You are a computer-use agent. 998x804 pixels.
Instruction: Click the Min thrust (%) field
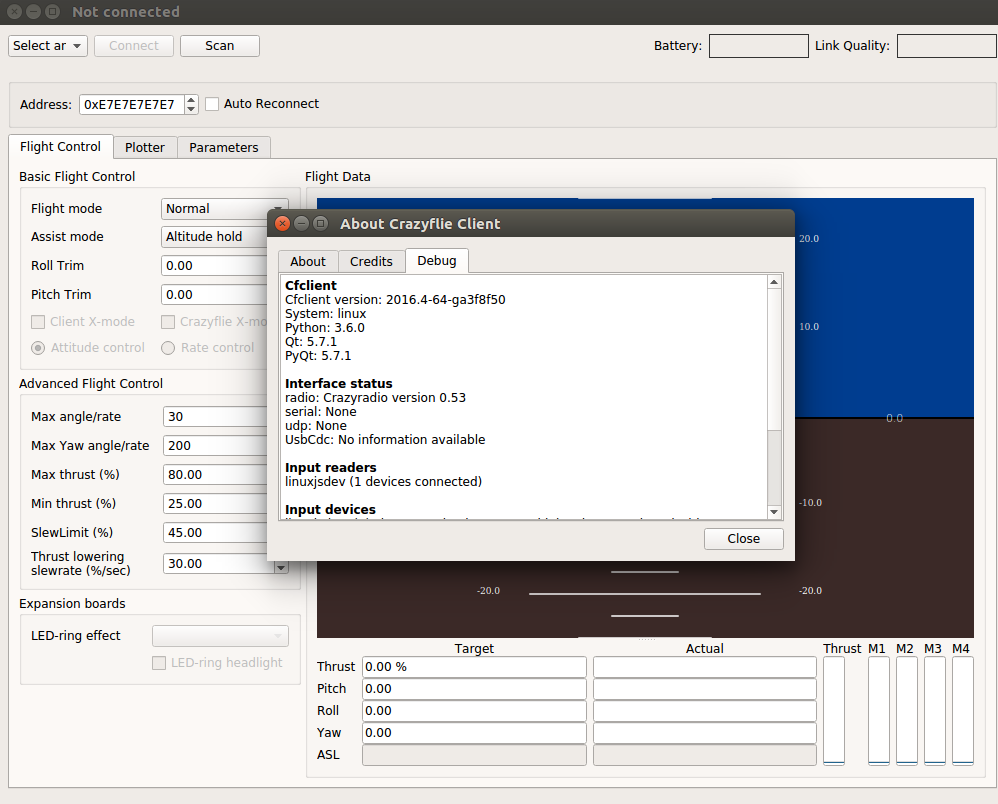tap(215, 504)
